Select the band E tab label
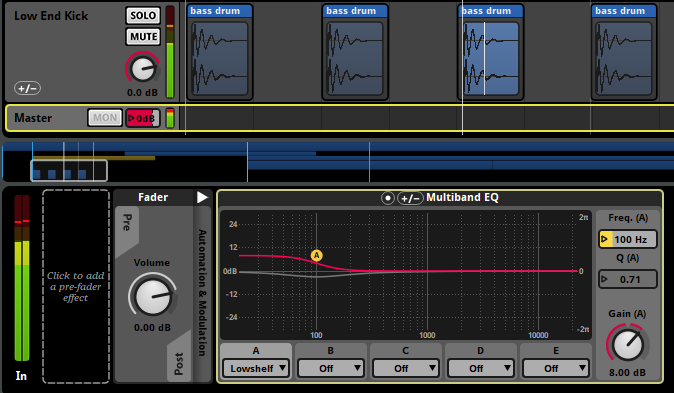 556,350
